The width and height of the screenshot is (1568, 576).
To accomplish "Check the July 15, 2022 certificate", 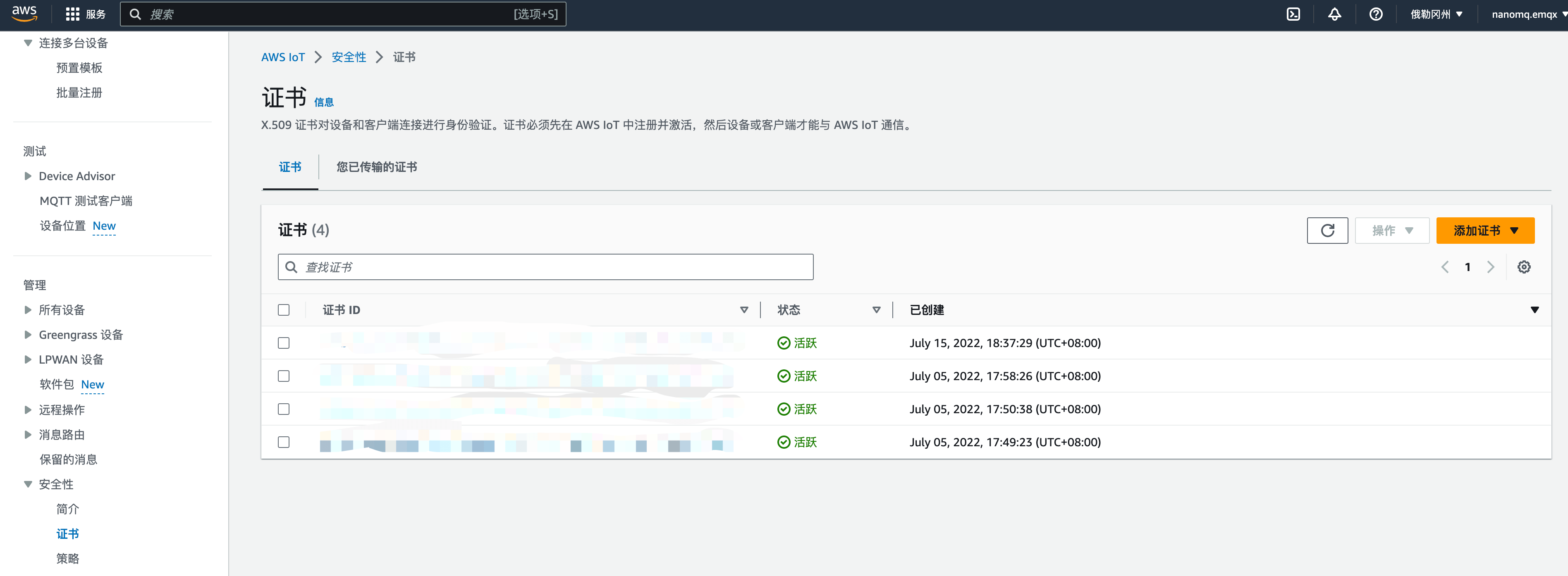I will point(284,343).
